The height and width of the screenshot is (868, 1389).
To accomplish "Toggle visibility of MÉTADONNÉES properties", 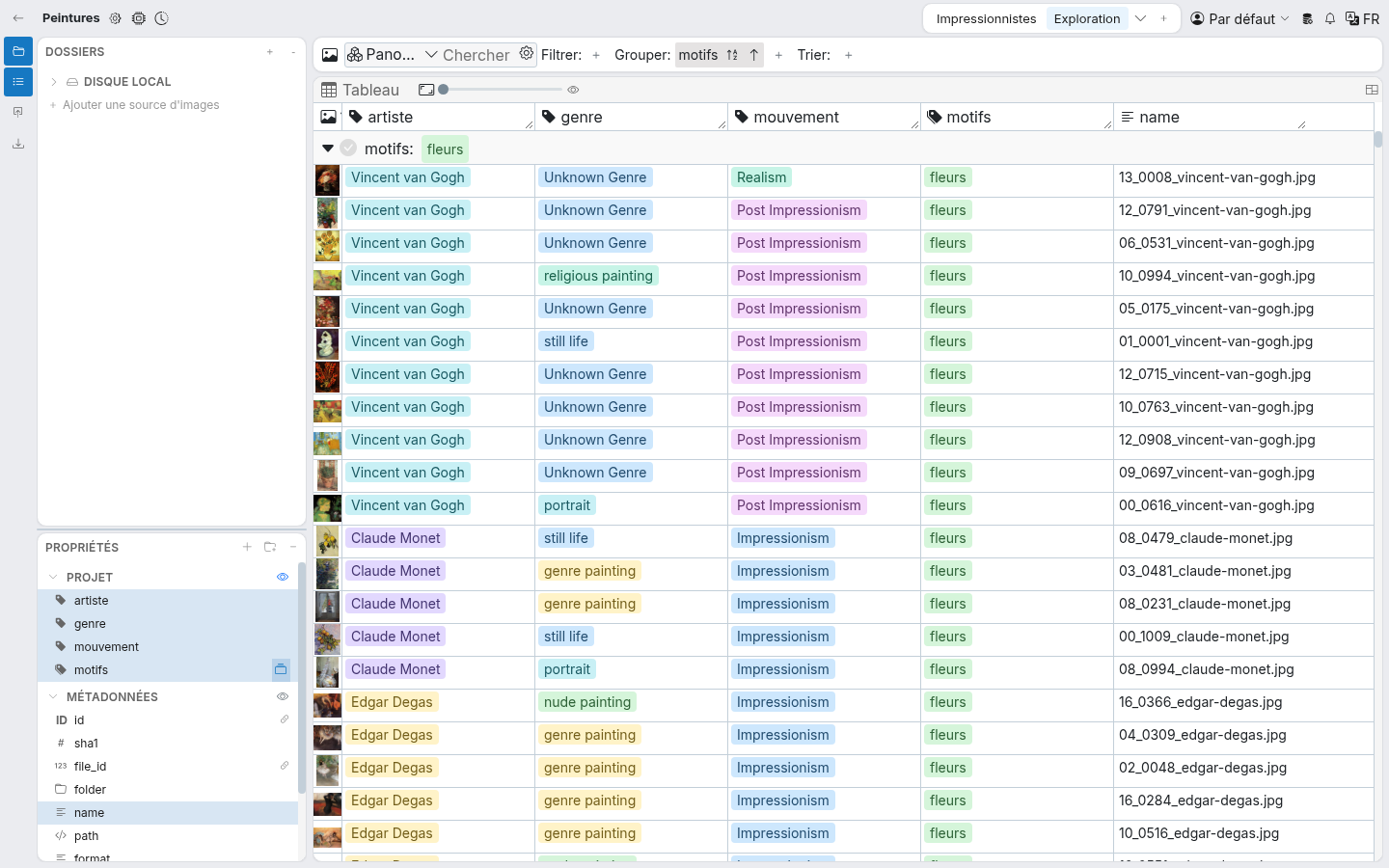I will point(283,696).
